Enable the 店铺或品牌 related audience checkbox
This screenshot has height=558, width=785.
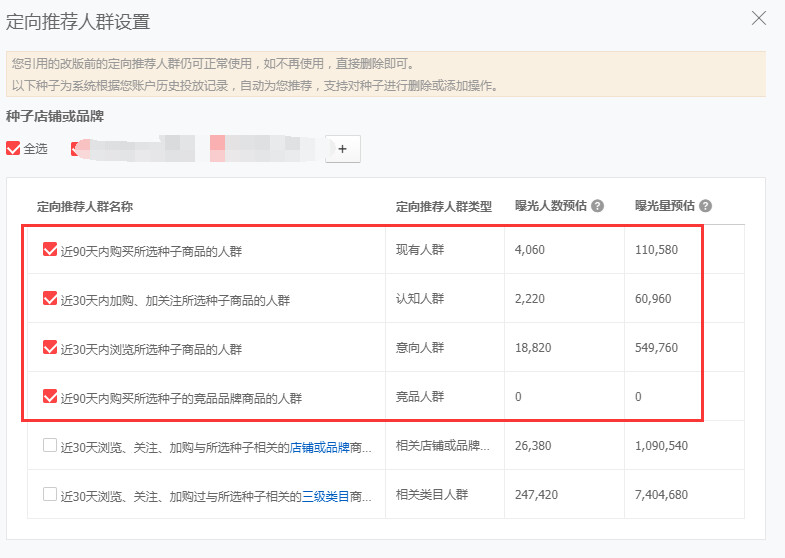tap(50, 445)
